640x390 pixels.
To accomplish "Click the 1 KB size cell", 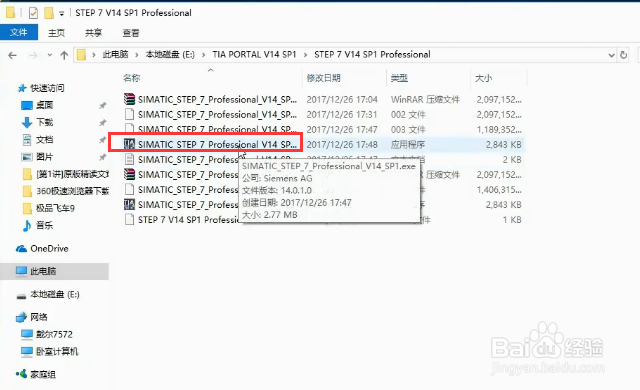I will (512, 220).
